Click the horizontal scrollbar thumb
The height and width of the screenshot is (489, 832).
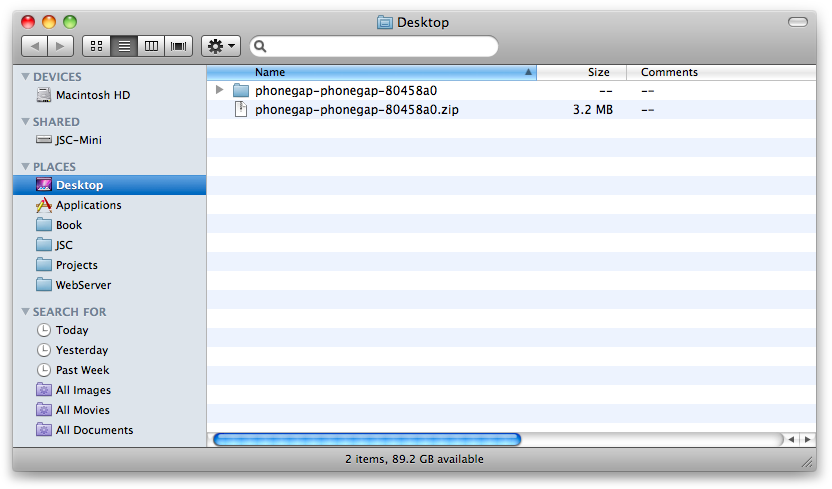coord(367,439)
